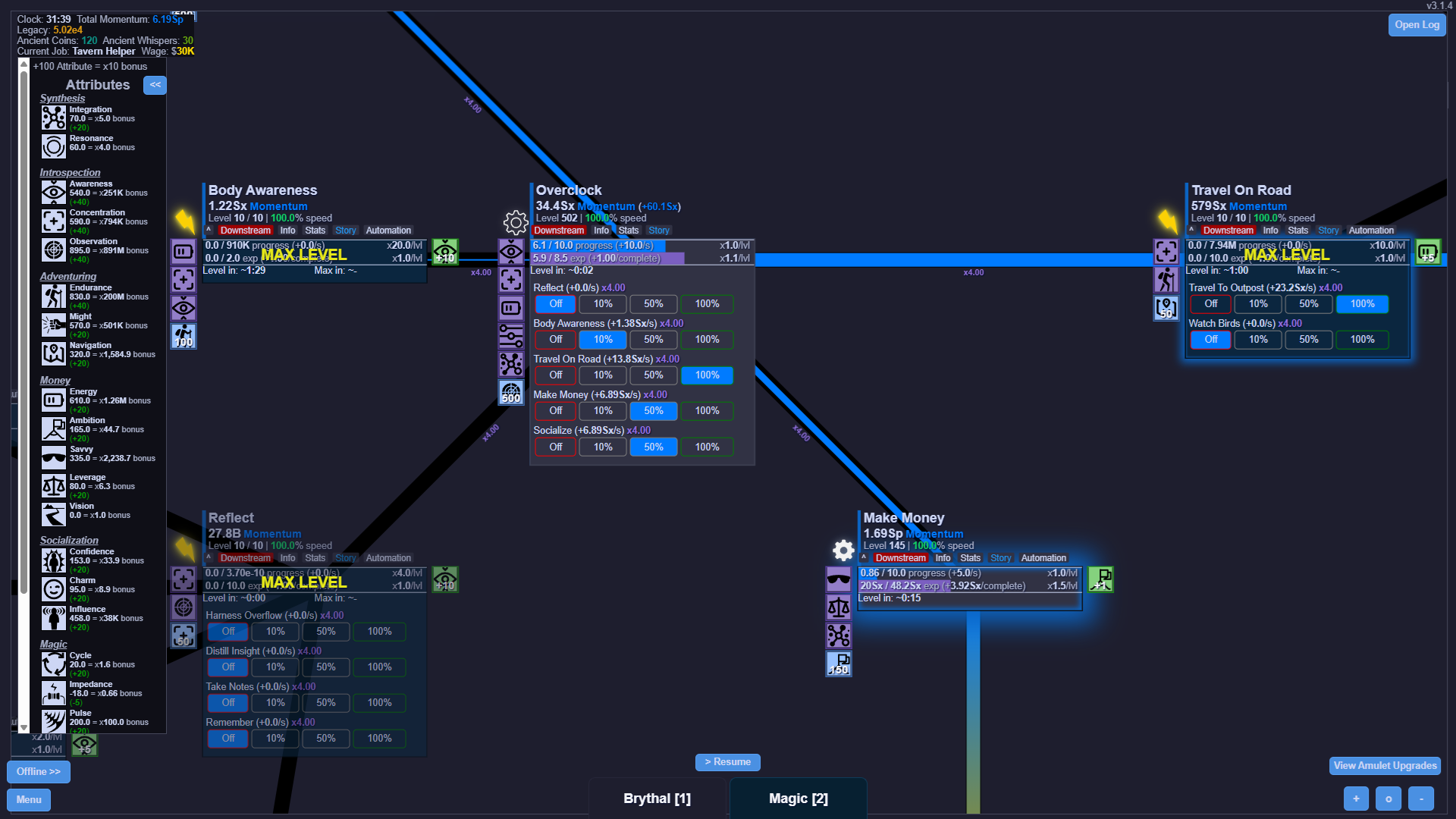Switch to the Magic [2] tab
Viewport: 1456px width, 819px height.
pyautogui.click(x=798, y=799)
